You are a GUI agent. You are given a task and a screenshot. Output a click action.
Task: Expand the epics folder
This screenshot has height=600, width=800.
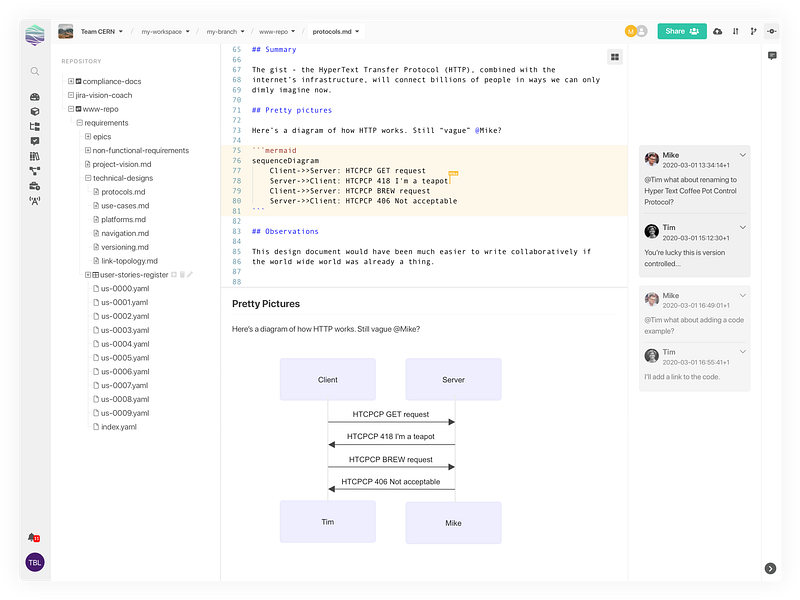click(x=88, y=136)
